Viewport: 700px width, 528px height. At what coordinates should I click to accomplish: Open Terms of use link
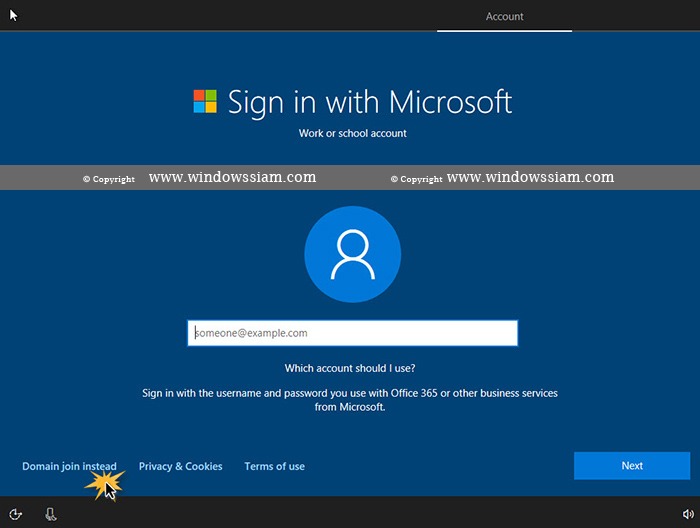coord(275,466)
